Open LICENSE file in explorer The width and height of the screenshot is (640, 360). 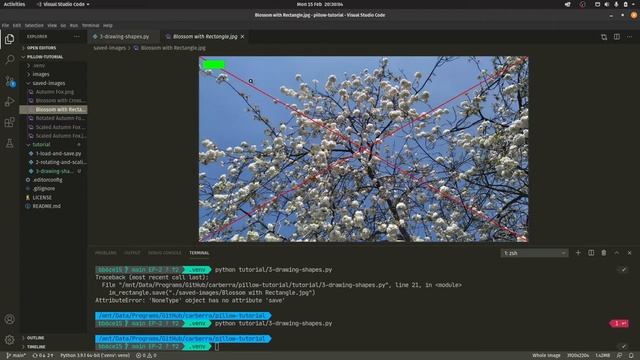pyautogui.click(x=42, y=198)
